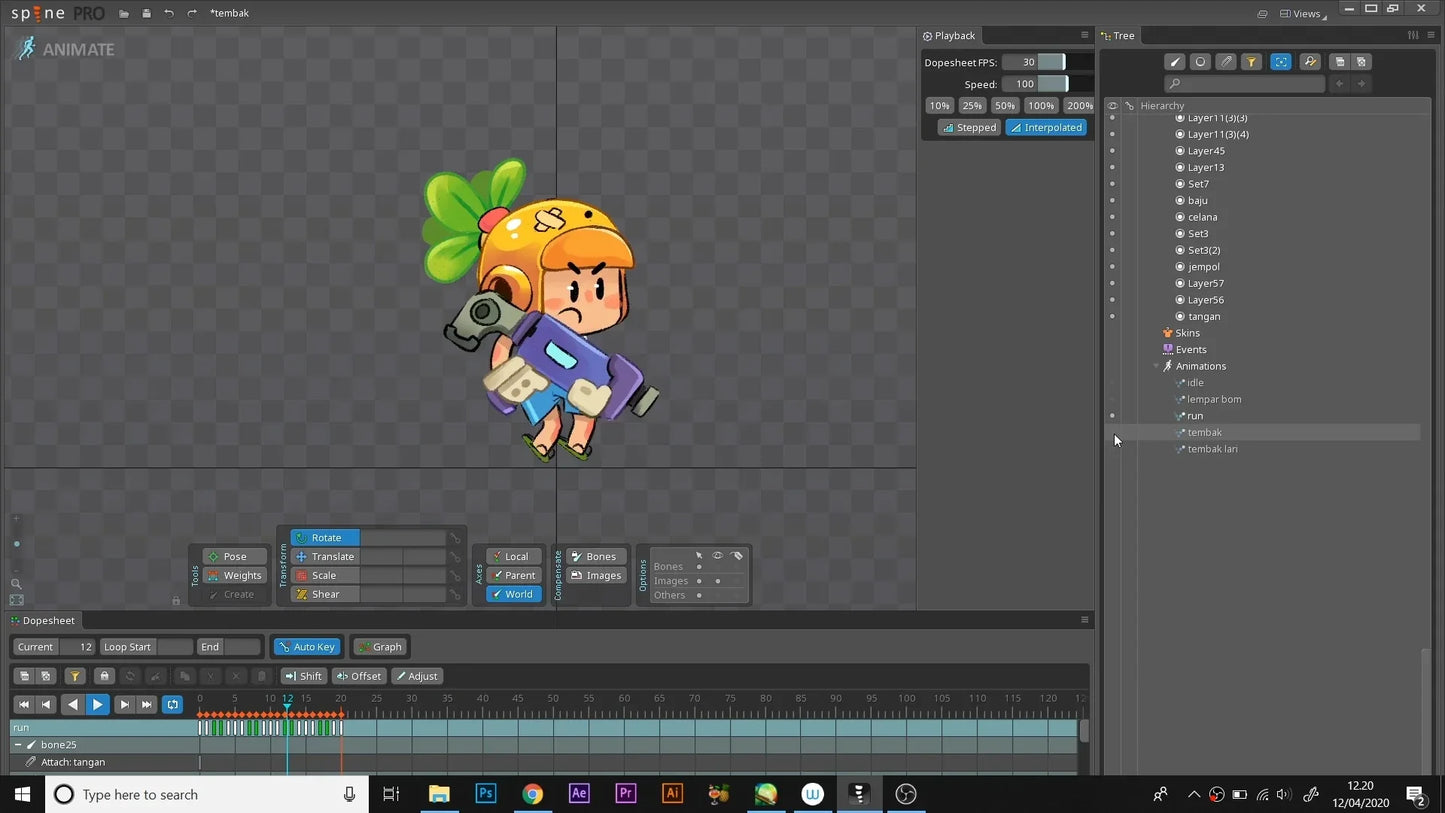Click the dopesheet loop/repeat playback icon
Screen dimensions: 1445x813
coord(172,705)
